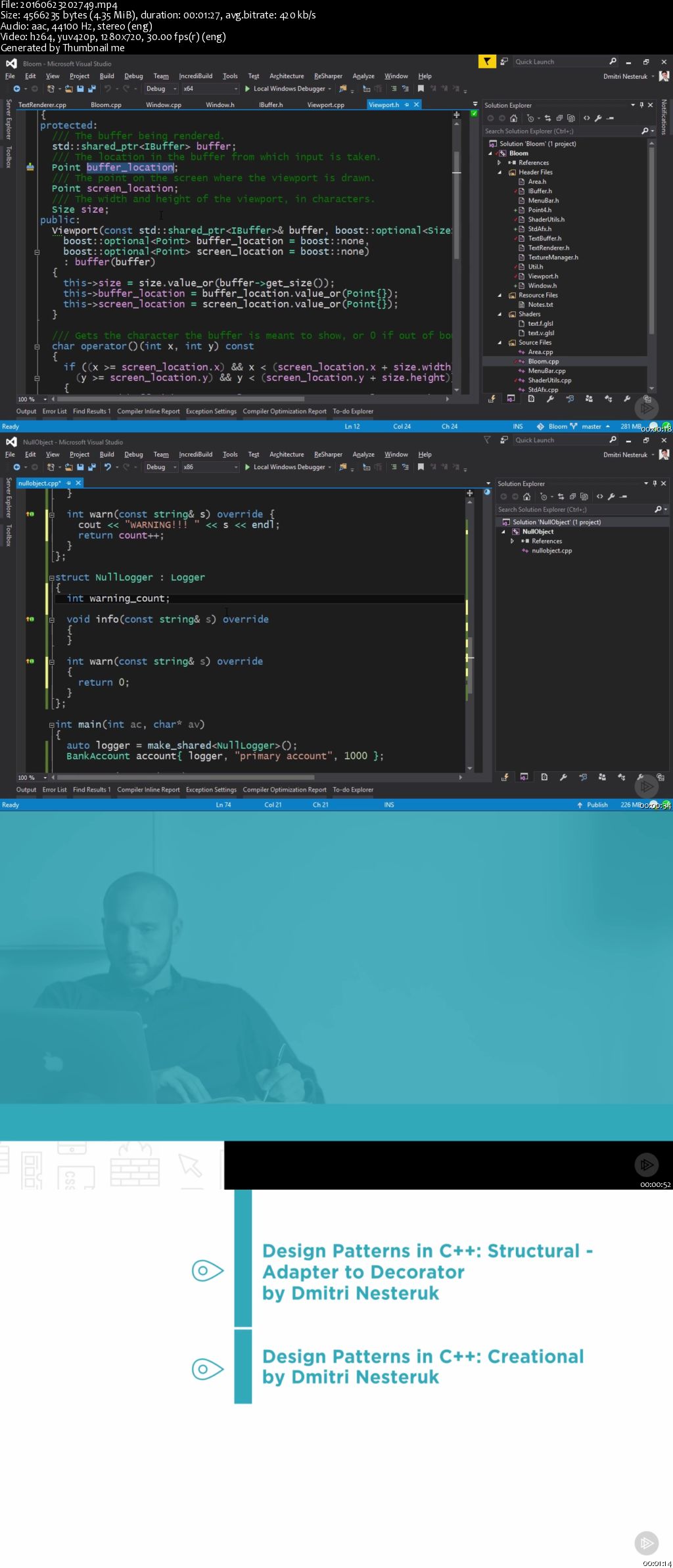Open Error List tab in Bloom window

[x=55, y=411]
